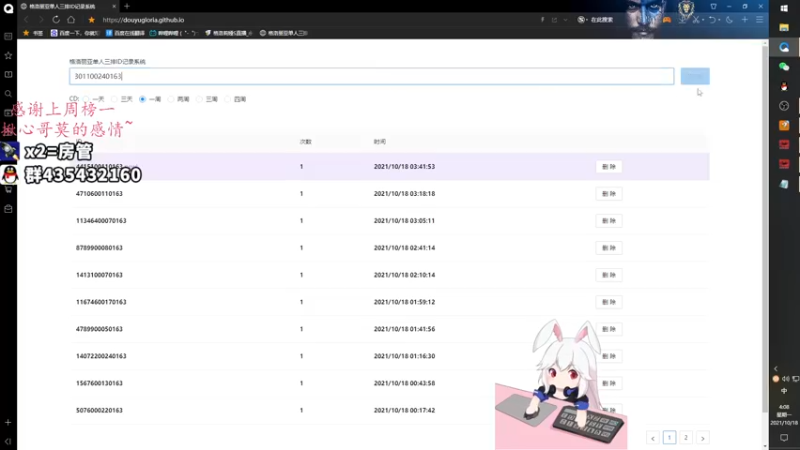The image size is (800, 450).
Task: Switch to the first browser tab
Action: point(68,7)
